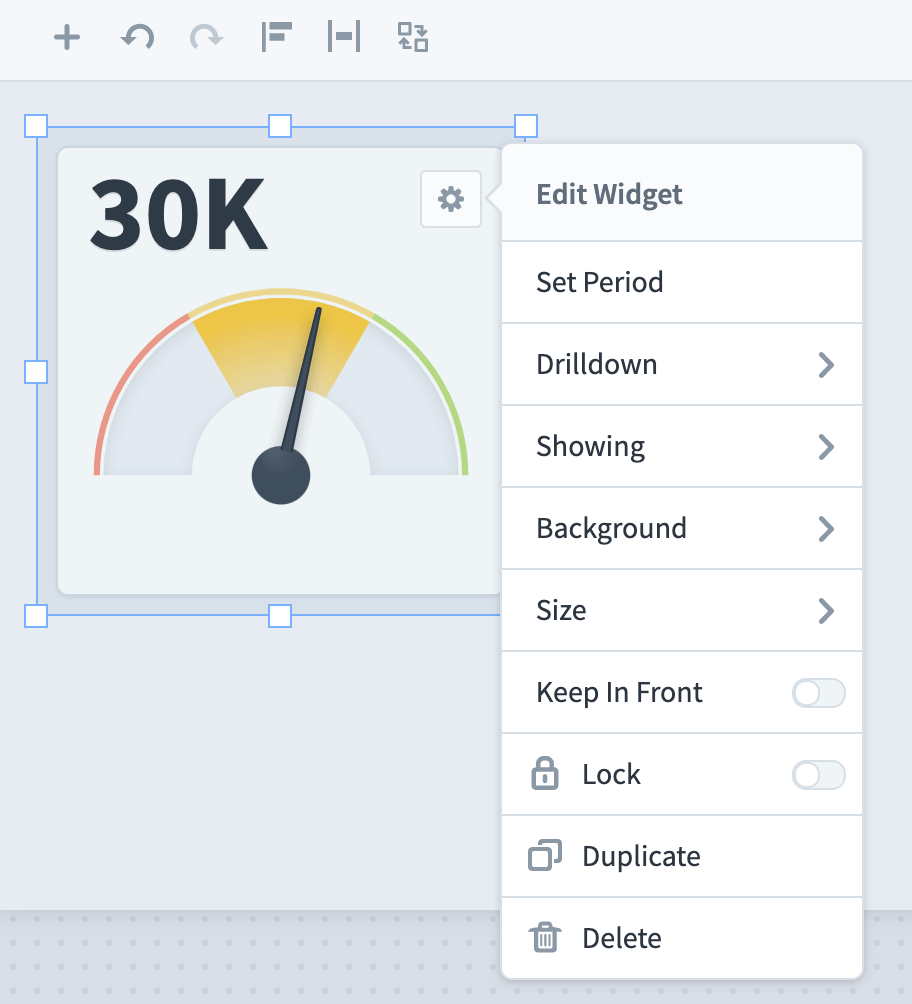Click the widget gear settings icon
Image resolution: width=912 pixels, height=1004 pixels.
pyautogui.click(x=451, y=199)
